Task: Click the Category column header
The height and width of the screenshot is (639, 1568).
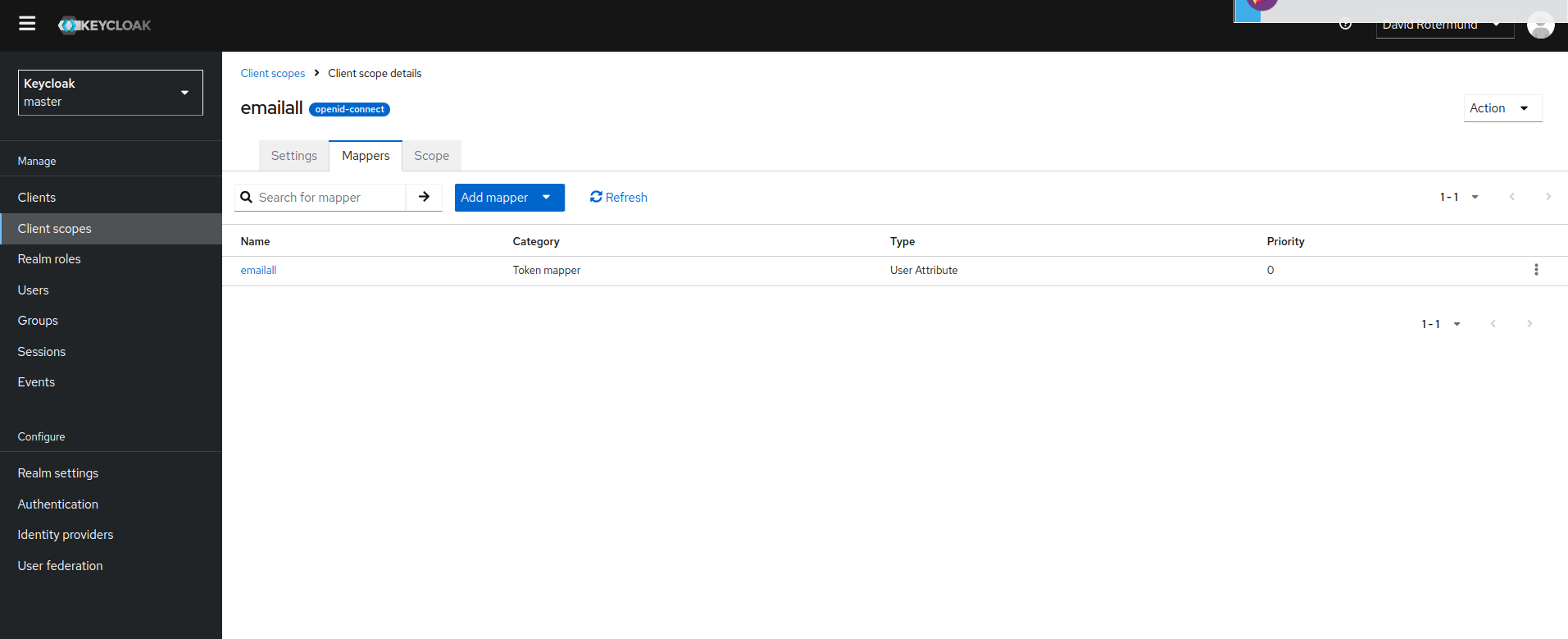Action: click(x=536, y=241)
